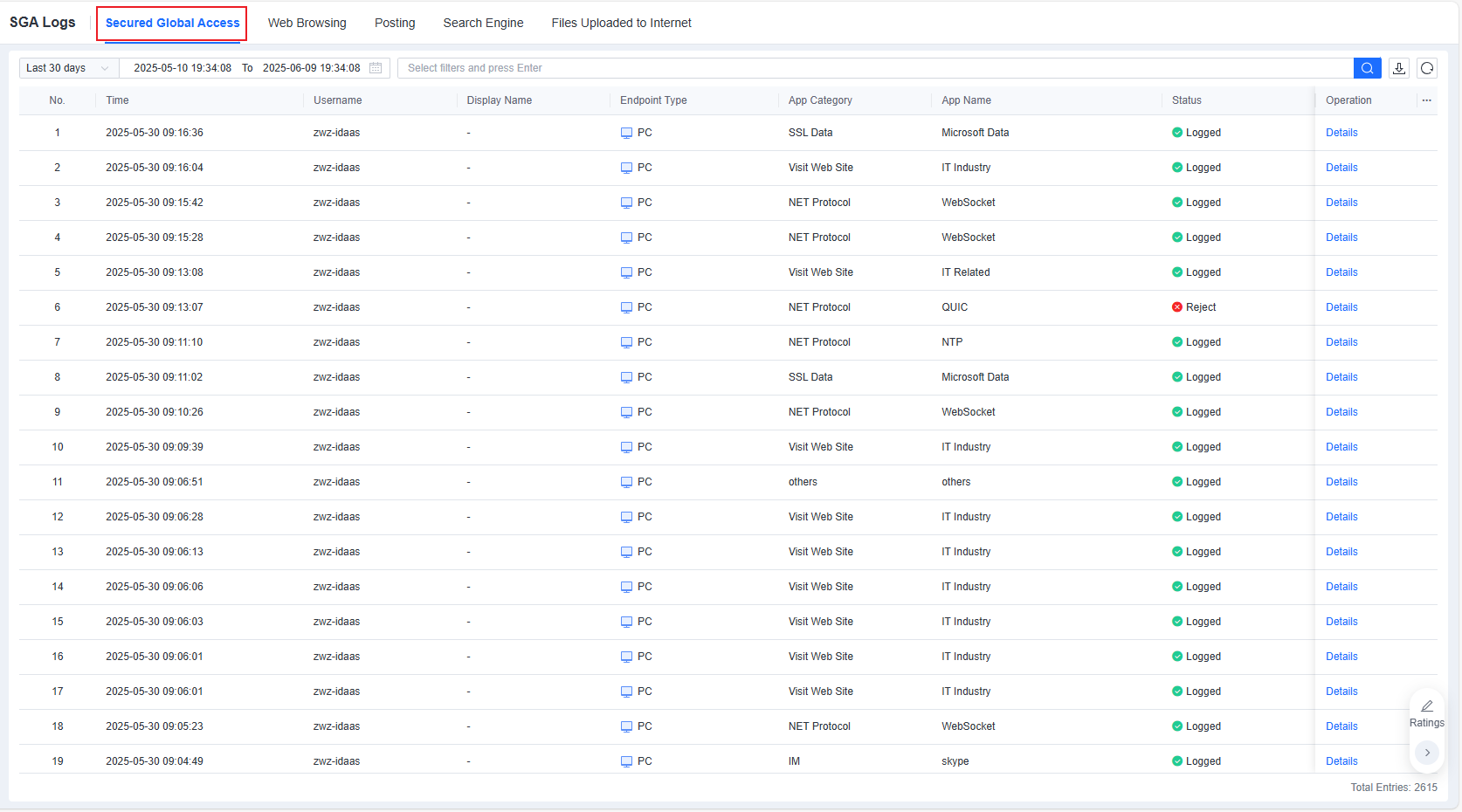Click the filter search input field
Image resolution: width=1462 pixels, height=812 pixels.
coord(875,68)
